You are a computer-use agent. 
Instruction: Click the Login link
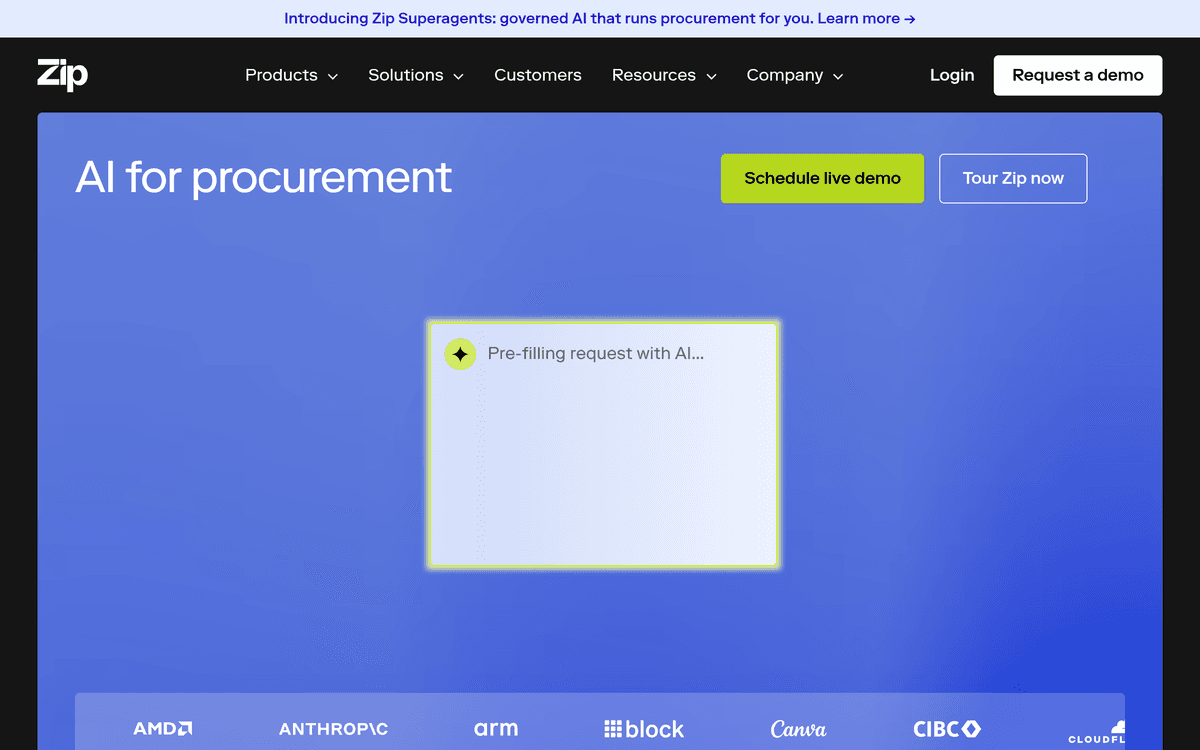[x=952, y=75]
